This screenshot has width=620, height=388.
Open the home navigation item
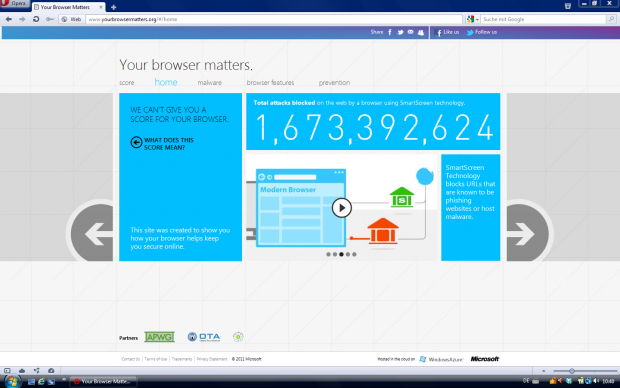166,82
